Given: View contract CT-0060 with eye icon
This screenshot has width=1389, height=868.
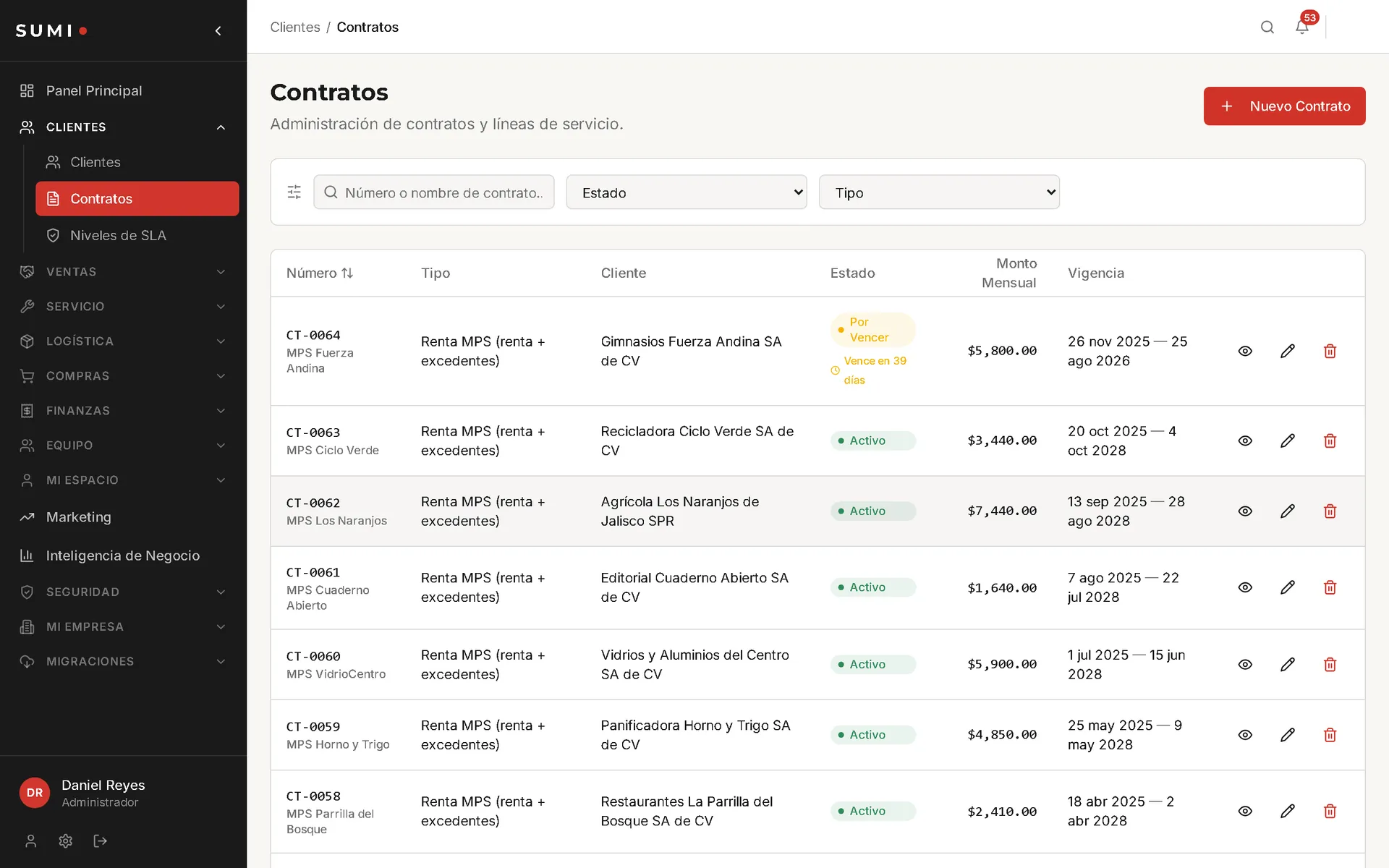Looking at the screenshot, I should tap(1245, 665).
